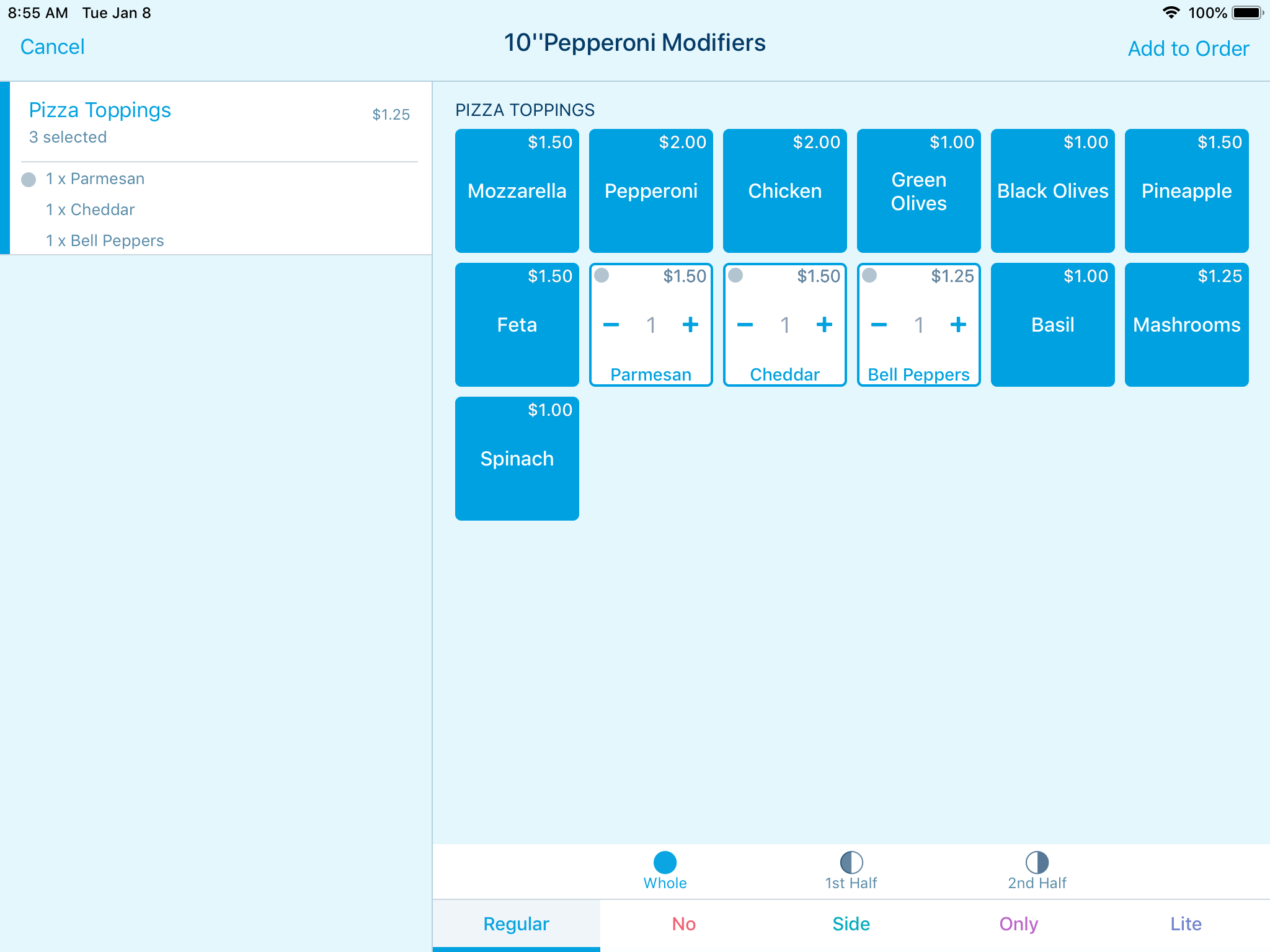The image size is (1270, 952).
Task: Select the 2nd Half circle icon
Action: click(x=1037, y=862)
